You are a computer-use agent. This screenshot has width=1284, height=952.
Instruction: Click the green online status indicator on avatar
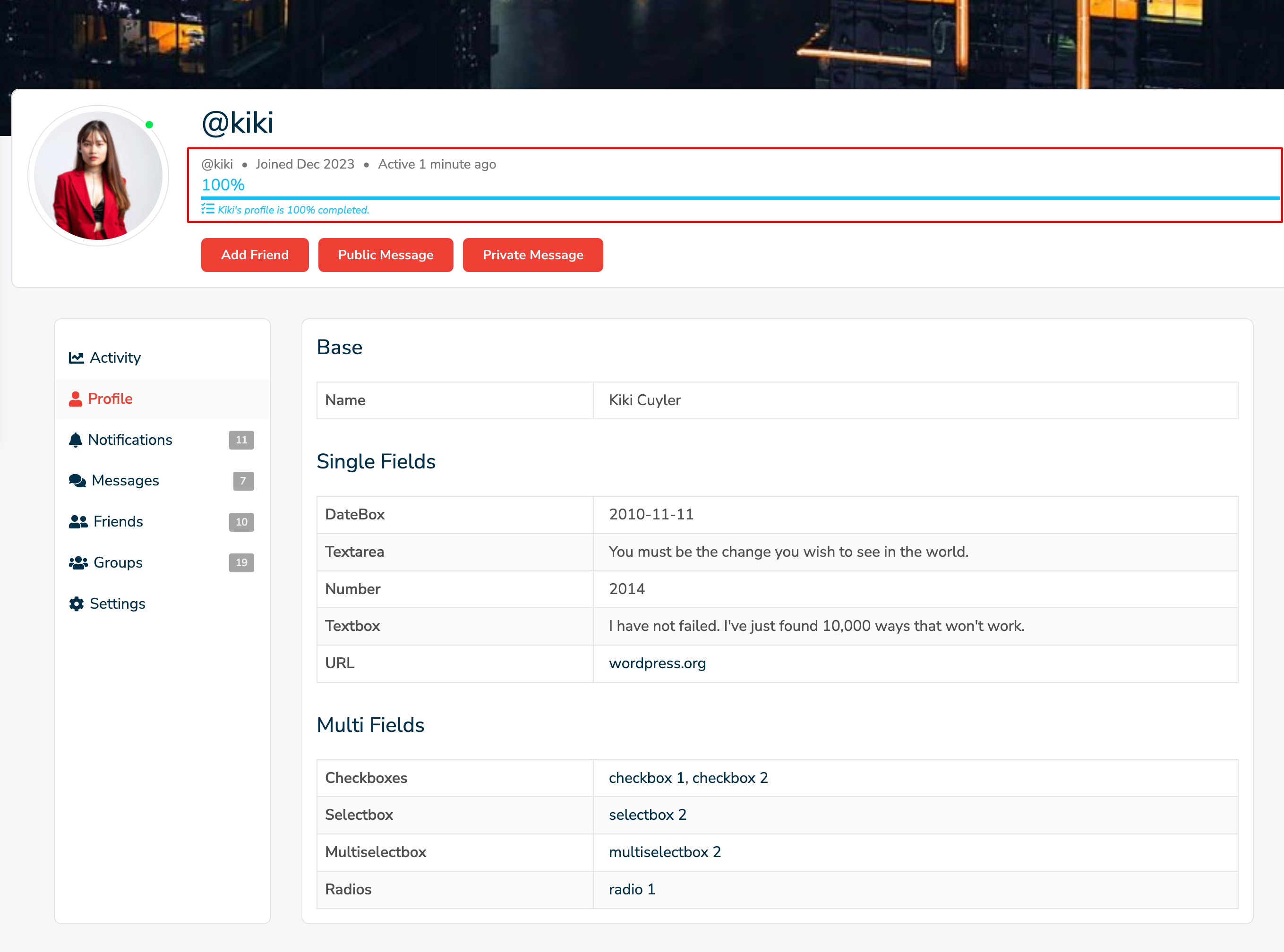[x=149, y=123]
